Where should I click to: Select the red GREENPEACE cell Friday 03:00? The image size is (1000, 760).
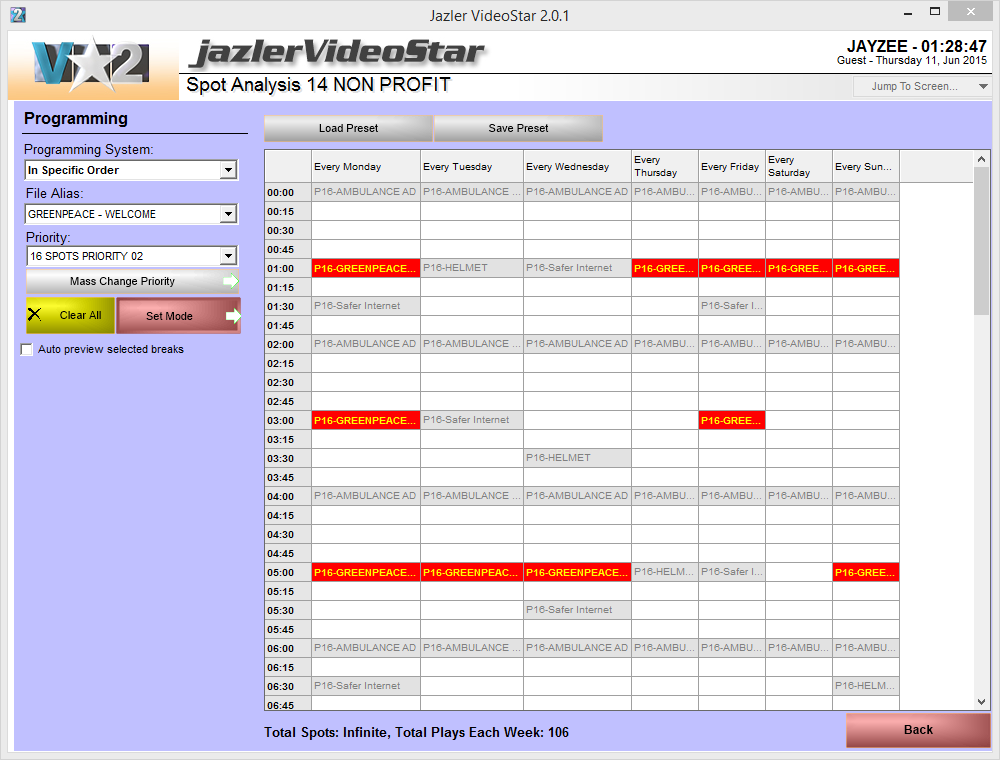(x=731, y=421)
